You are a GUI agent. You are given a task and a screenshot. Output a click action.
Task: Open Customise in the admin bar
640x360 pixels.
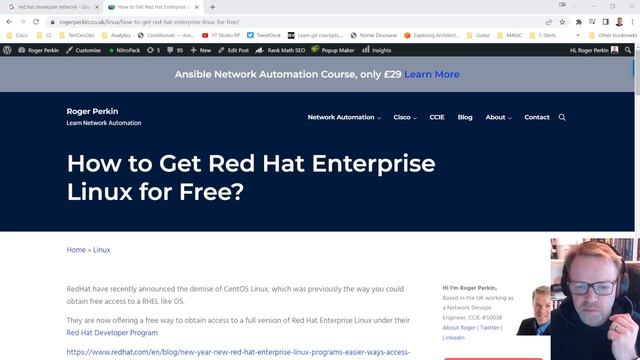(83, 50)
